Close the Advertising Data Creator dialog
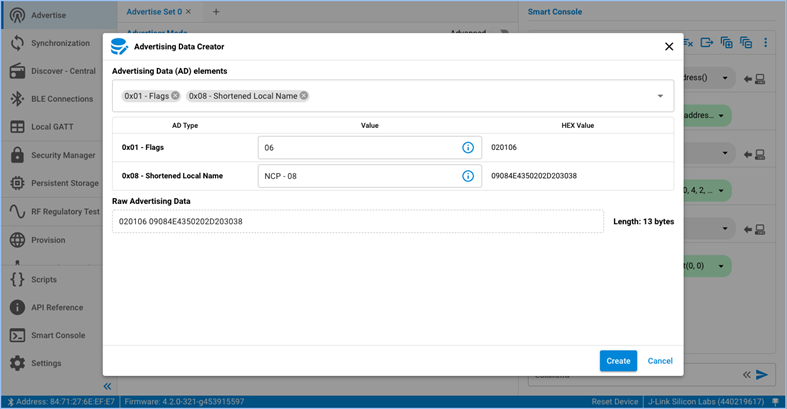Viewport: 787px width, 409px height. tap(669, 47)
